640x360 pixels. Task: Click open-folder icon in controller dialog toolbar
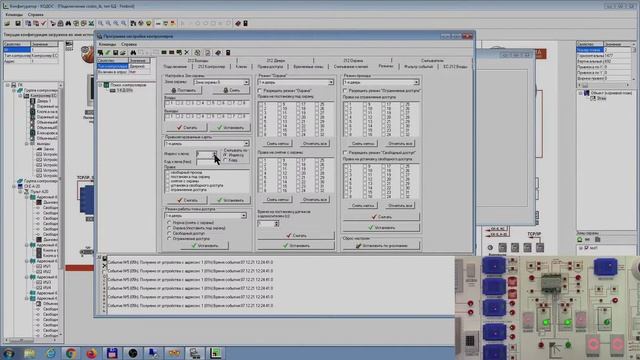coord(123,53)
